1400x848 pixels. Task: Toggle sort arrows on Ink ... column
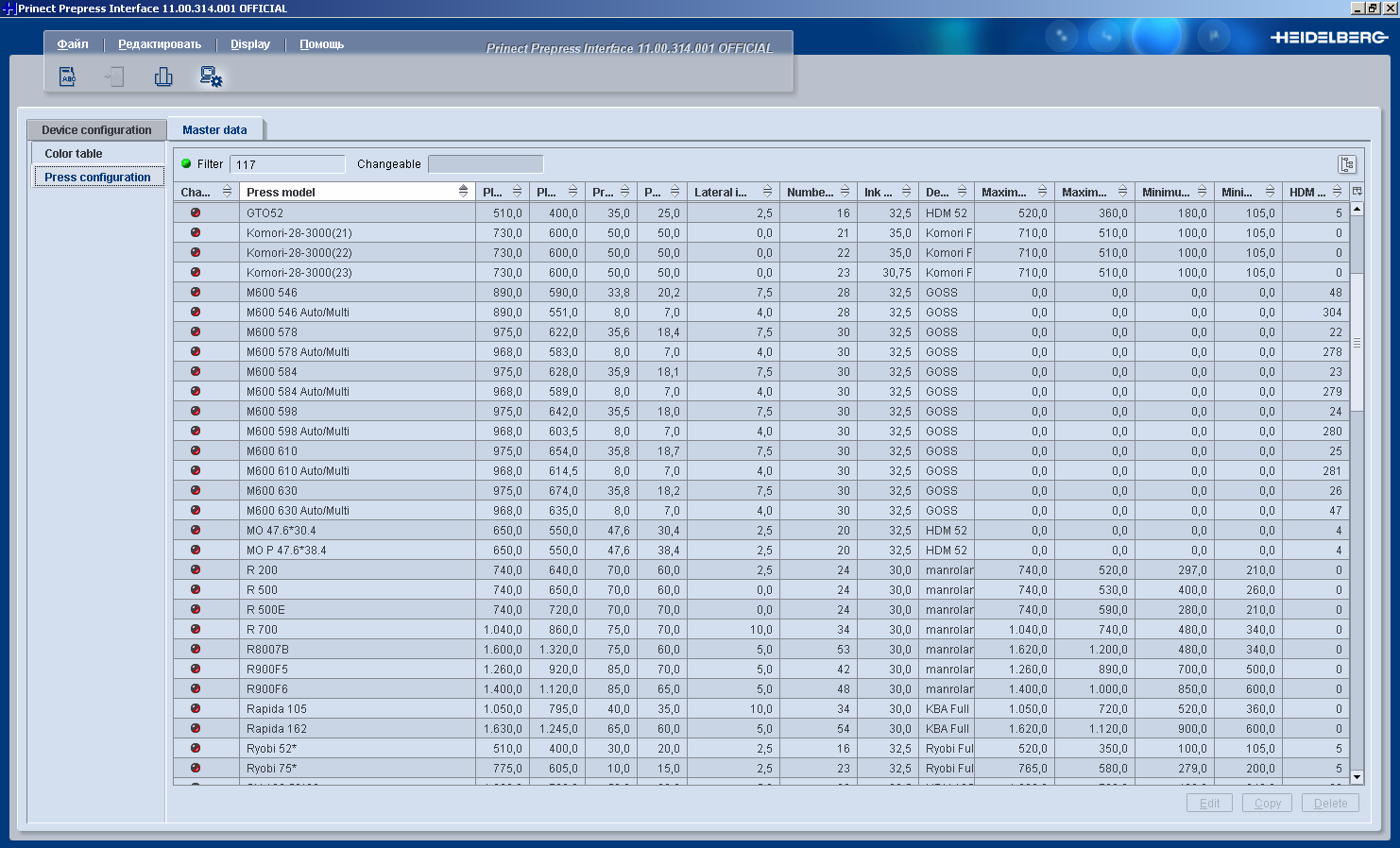point(906,192)
